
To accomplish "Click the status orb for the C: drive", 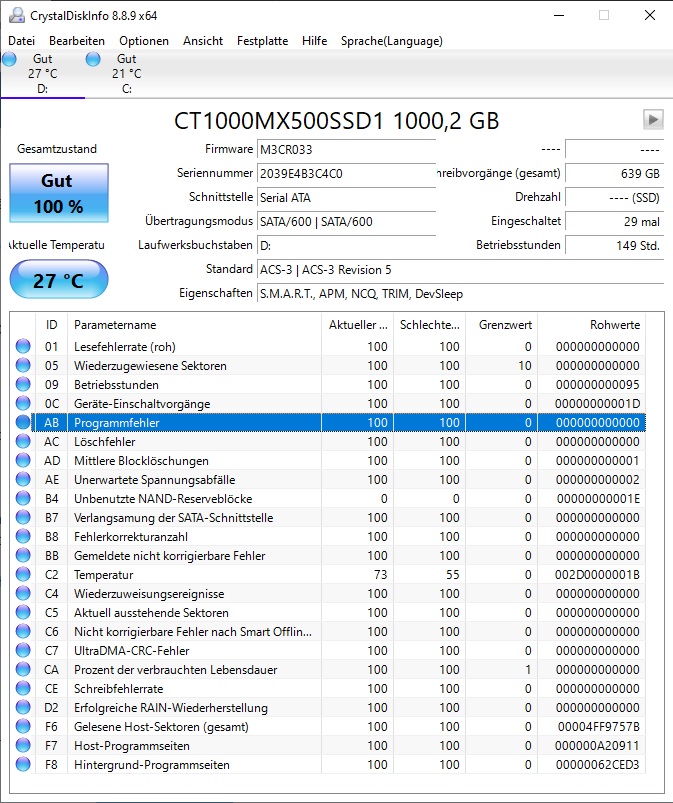I will (93, 59).
